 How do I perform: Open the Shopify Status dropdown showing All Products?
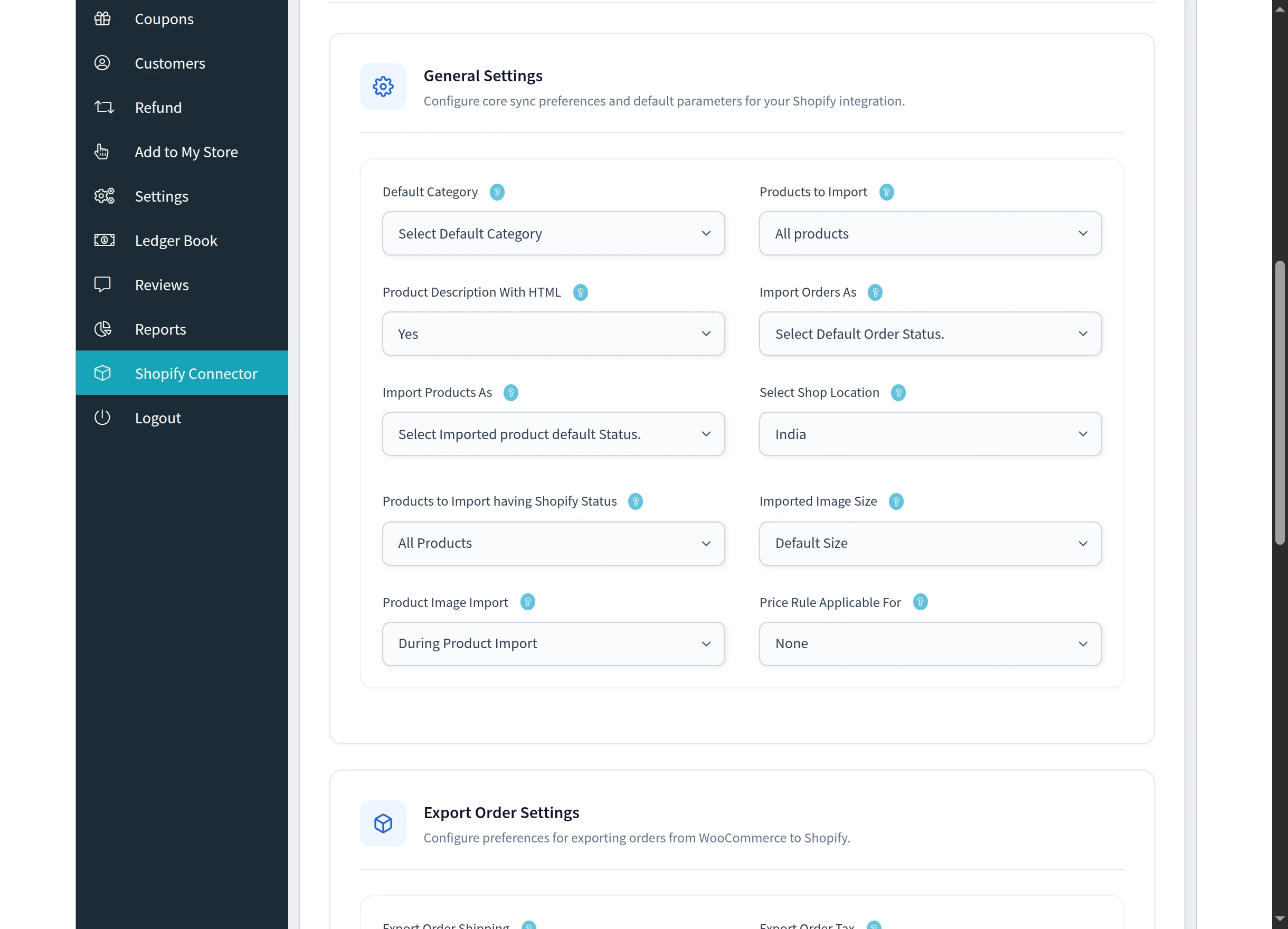coord(554,544)
